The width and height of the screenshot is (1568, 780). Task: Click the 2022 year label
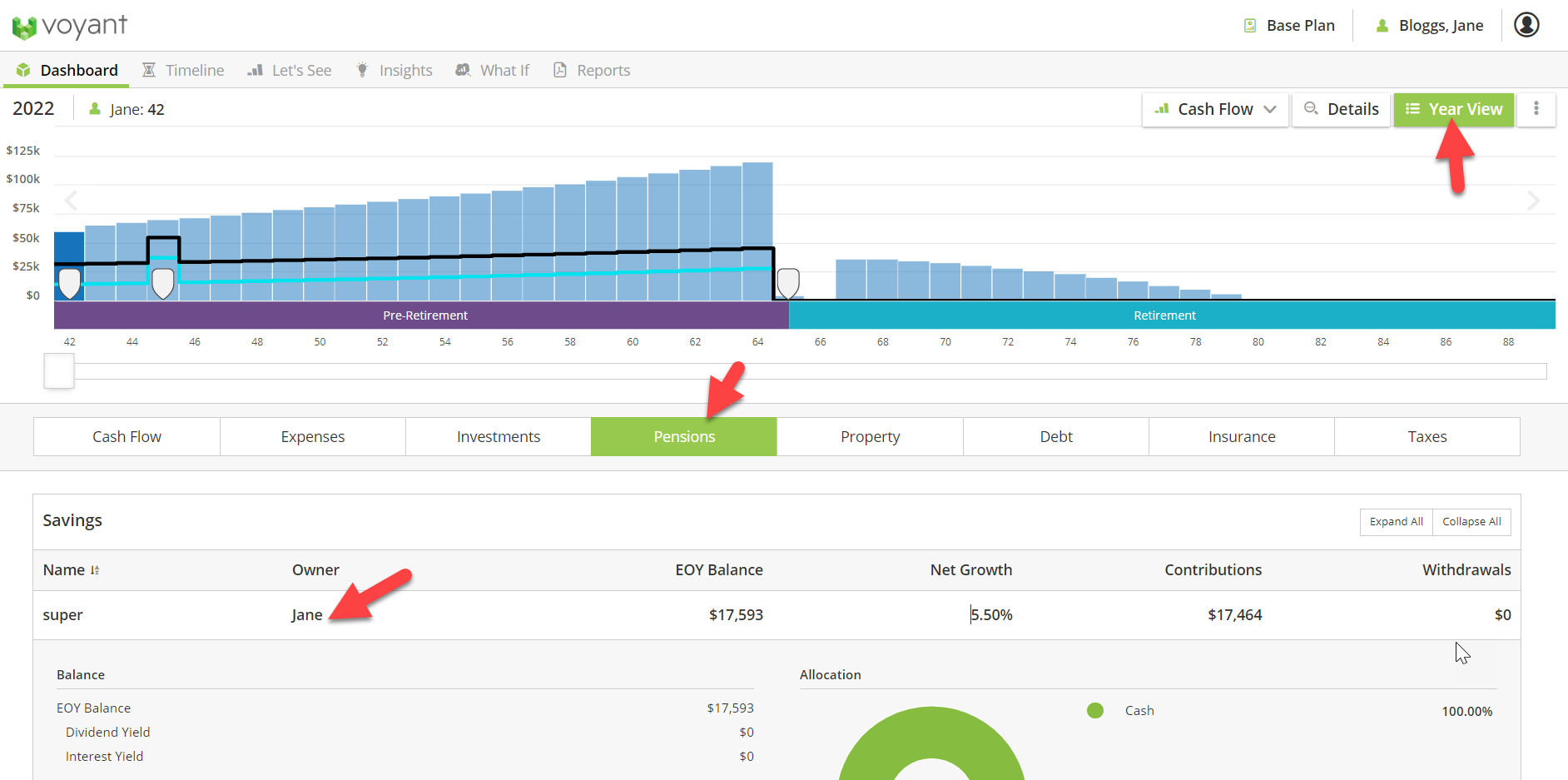(33, 109)
